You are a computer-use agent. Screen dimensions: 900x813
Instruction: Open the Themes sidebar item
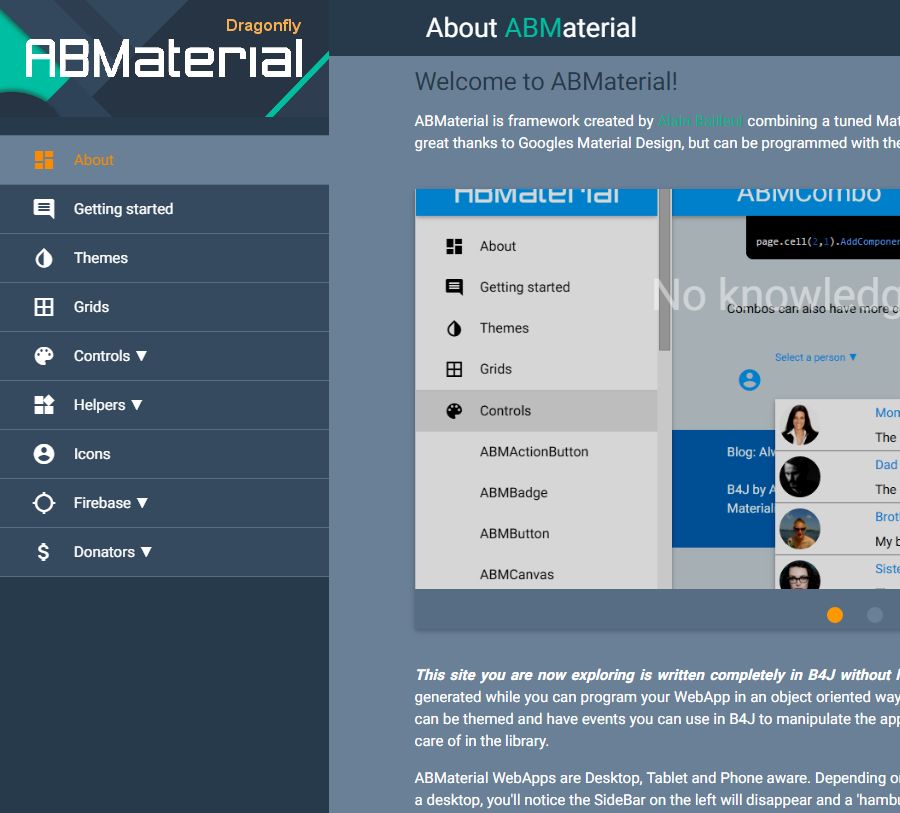coord(164,258)
